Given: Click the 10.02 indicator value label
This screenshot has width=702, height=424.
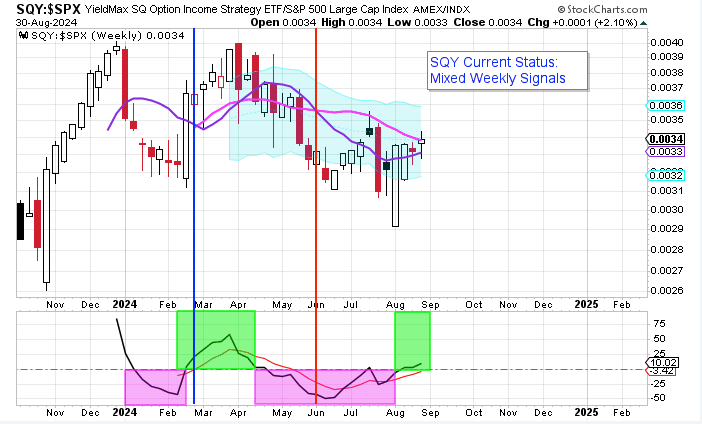Looking at the screenshot, I should (x=661, y=363).
